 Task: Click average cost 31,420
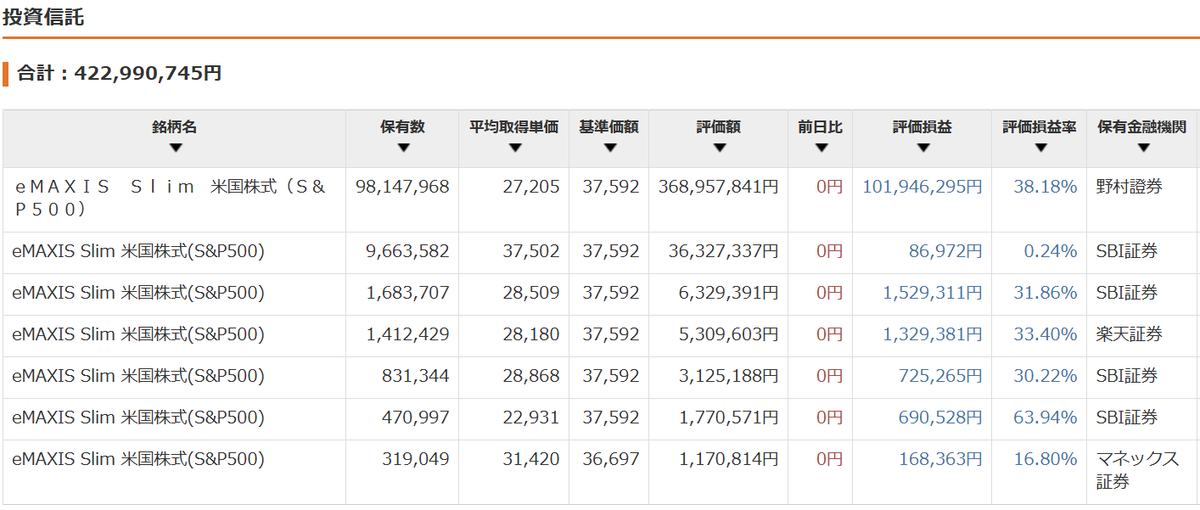531,459
